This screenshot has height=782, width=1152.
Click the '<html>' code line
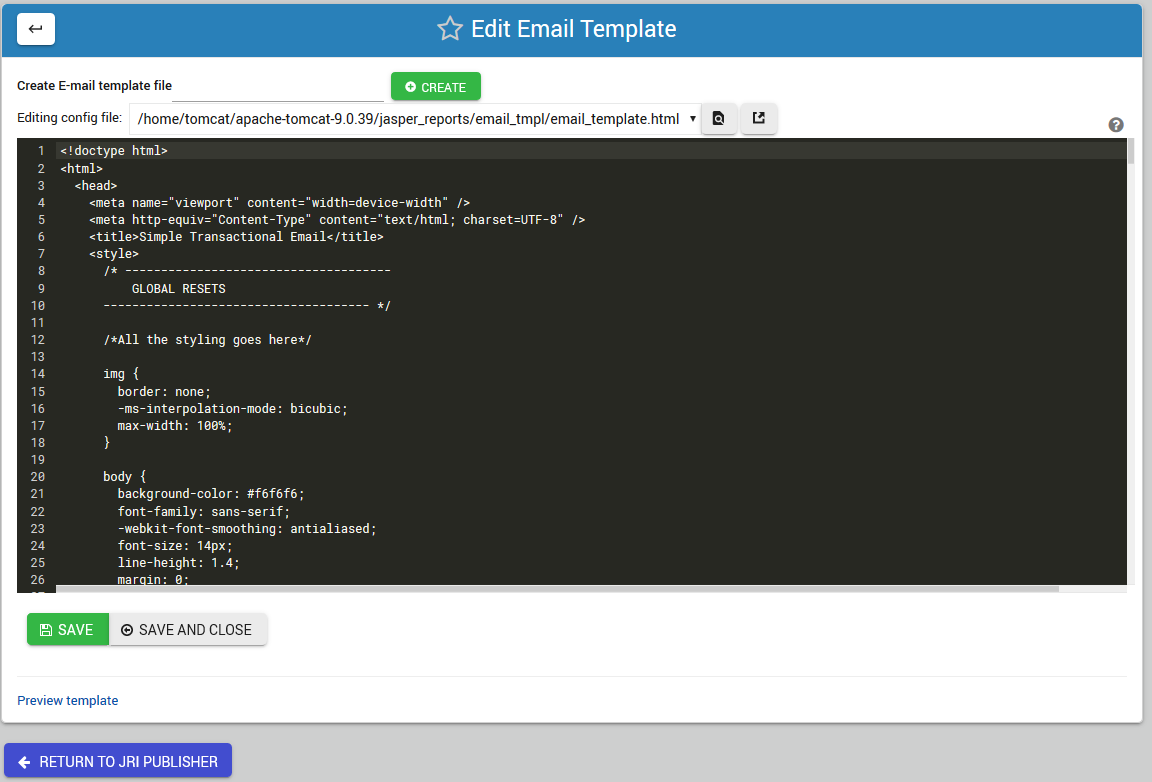(82, 169)
